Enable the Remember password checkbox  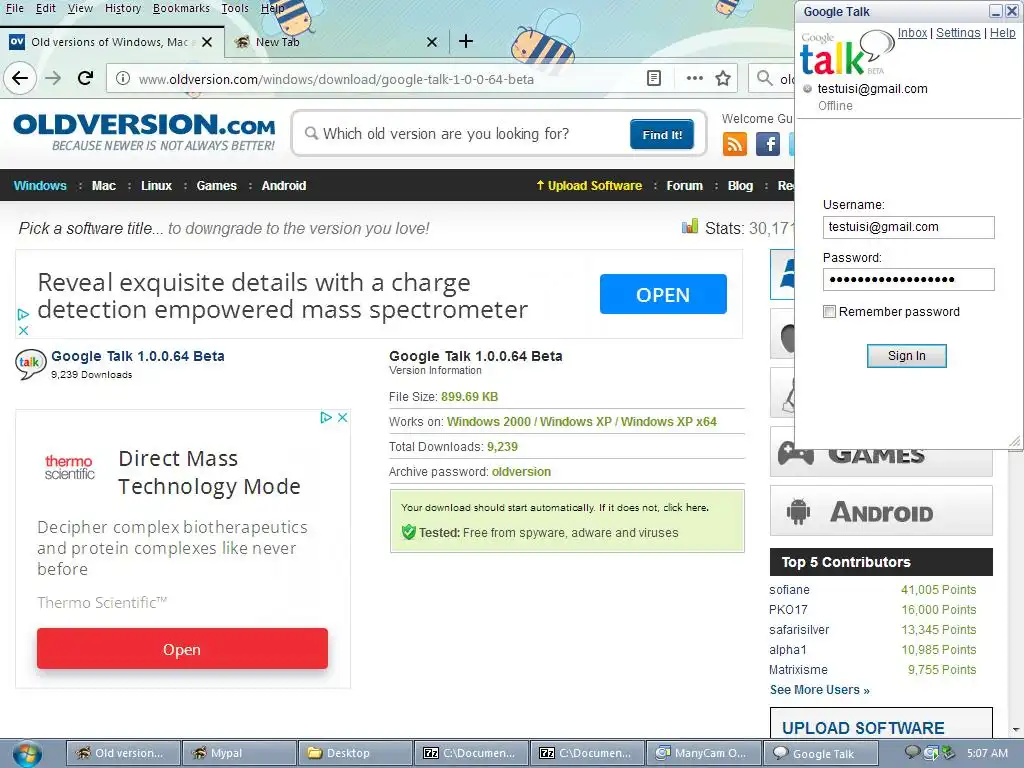pyautogui.click(x=829, y=312)
